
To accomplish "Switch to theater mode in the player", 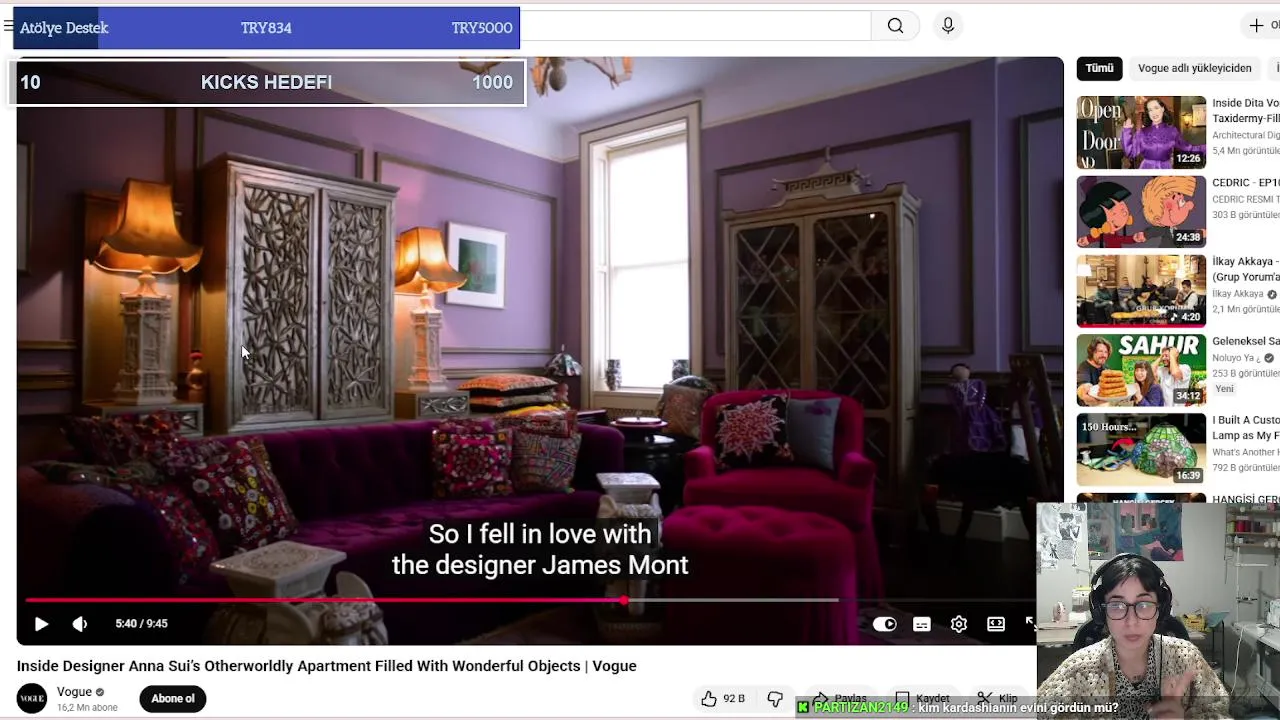I will pos(996,624).
